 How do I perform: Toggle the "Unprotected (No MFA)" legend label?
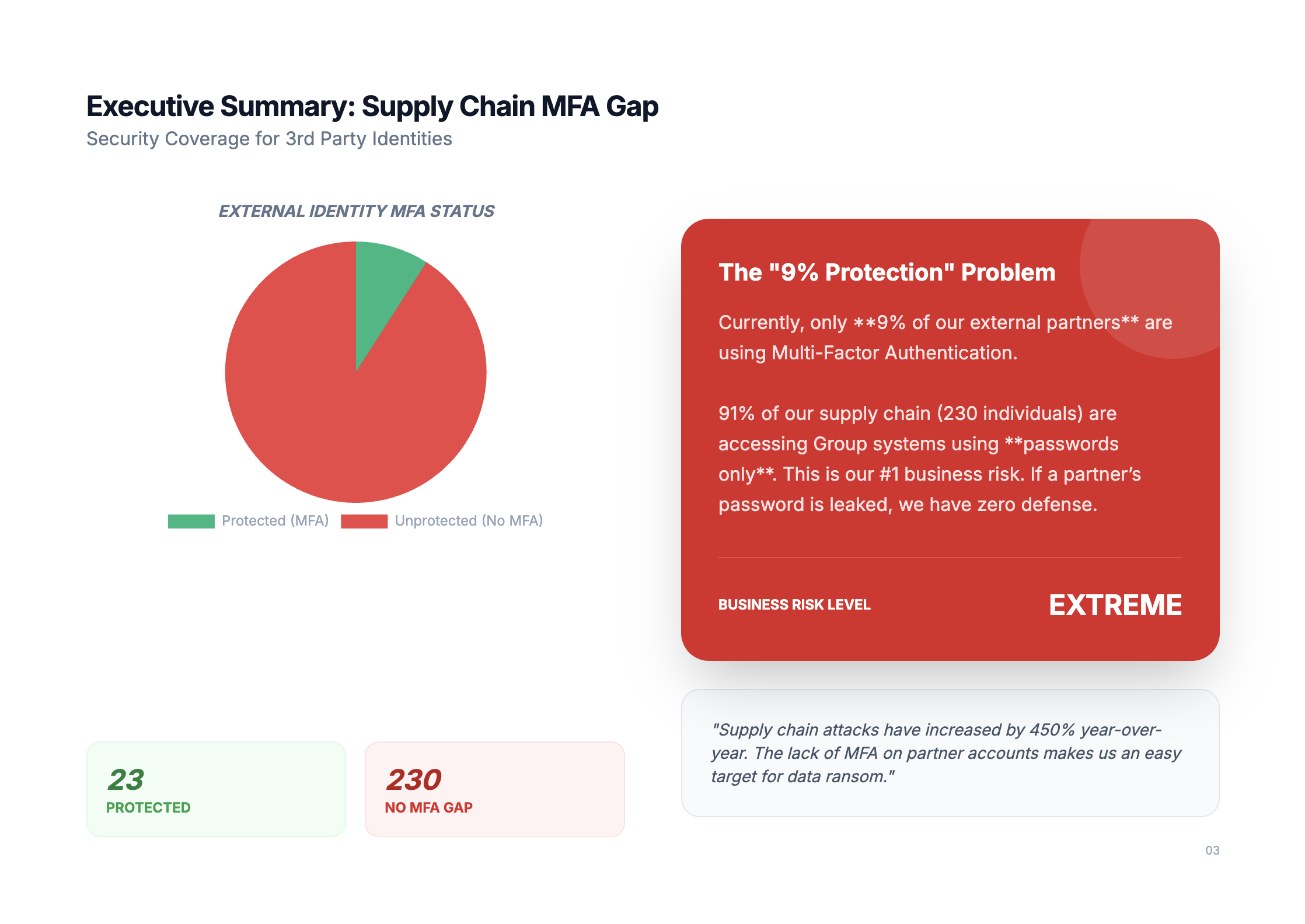tap(469, 521)
